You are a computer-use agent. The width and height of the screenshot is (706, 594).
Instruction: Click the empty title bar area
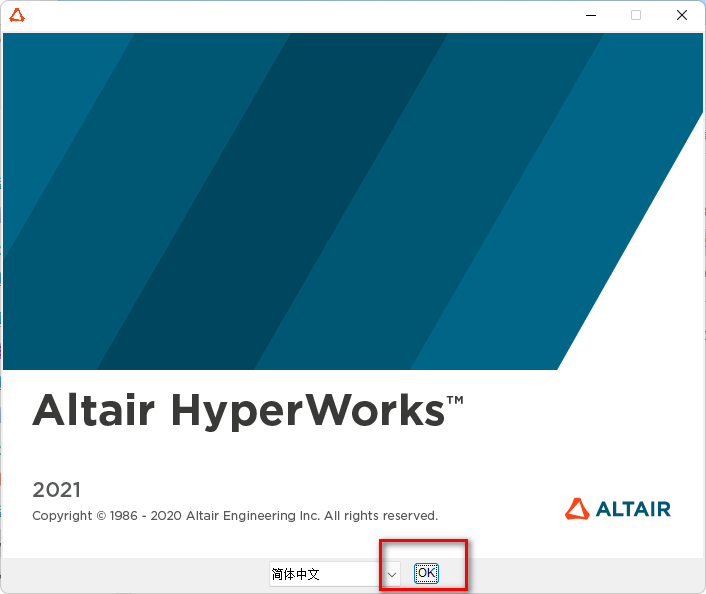click(300, 15)
